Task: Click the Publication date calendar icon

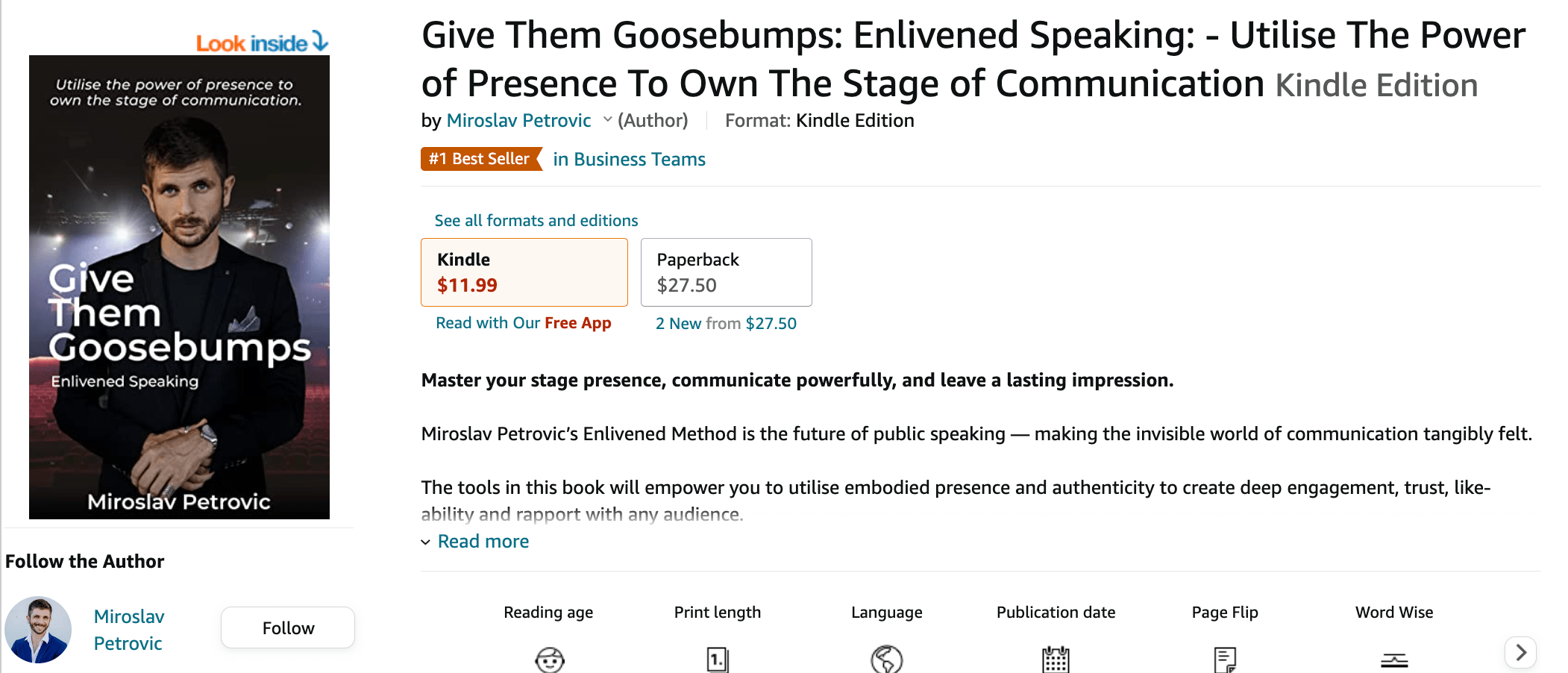Action: (1056, 660)
